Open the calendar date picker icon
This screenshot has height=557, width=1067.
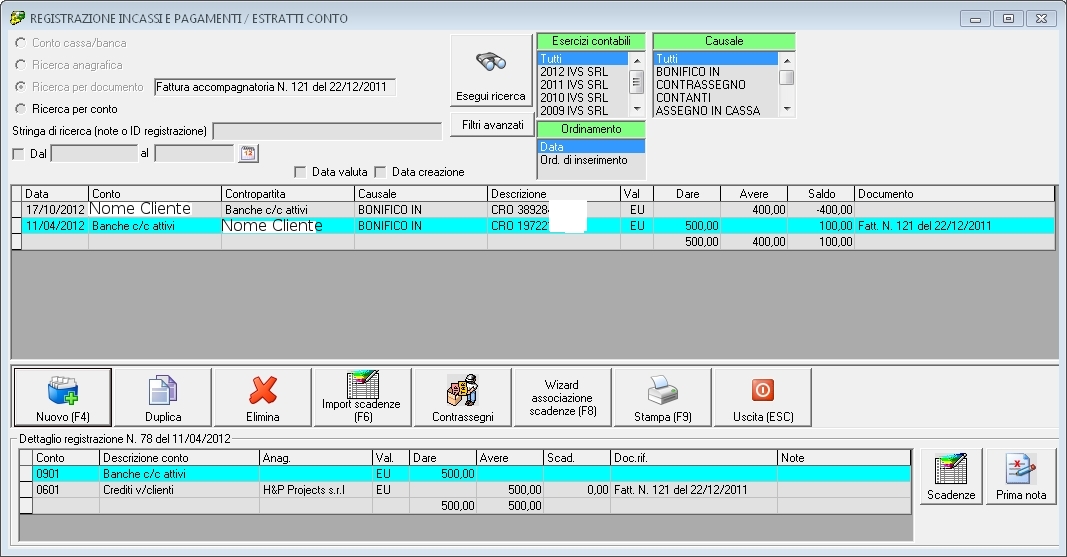(248, 153)
